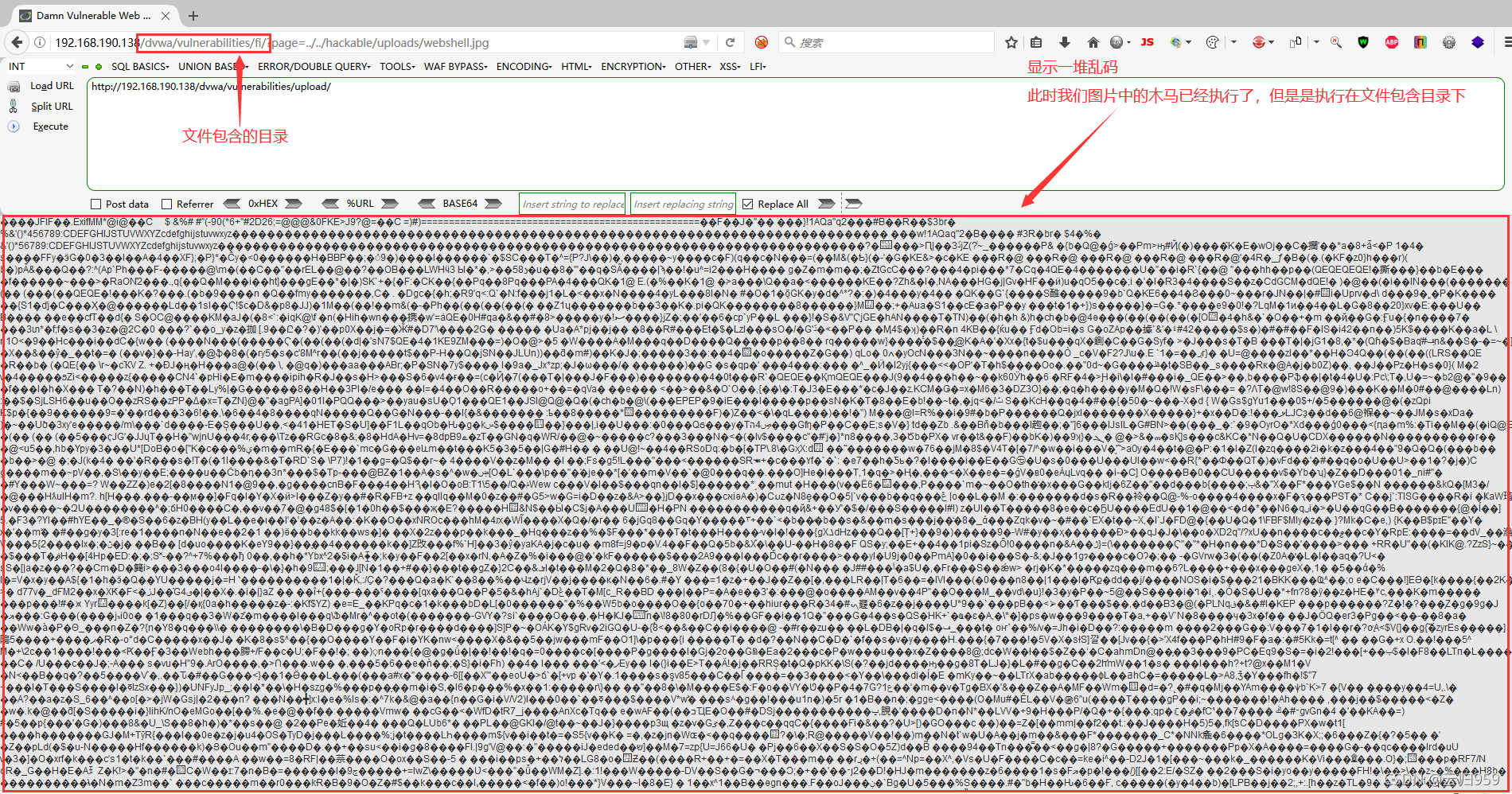This screenshot has width=1512, height=794.
Task: Open the red sync icon dropdown arrow
Action: 1271,42
